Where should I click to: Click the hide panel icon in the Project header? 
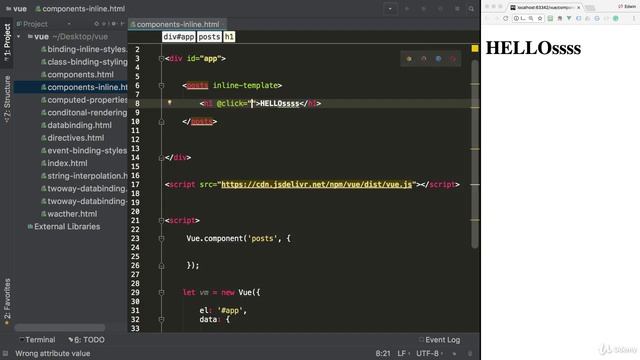tap(122, 24)
